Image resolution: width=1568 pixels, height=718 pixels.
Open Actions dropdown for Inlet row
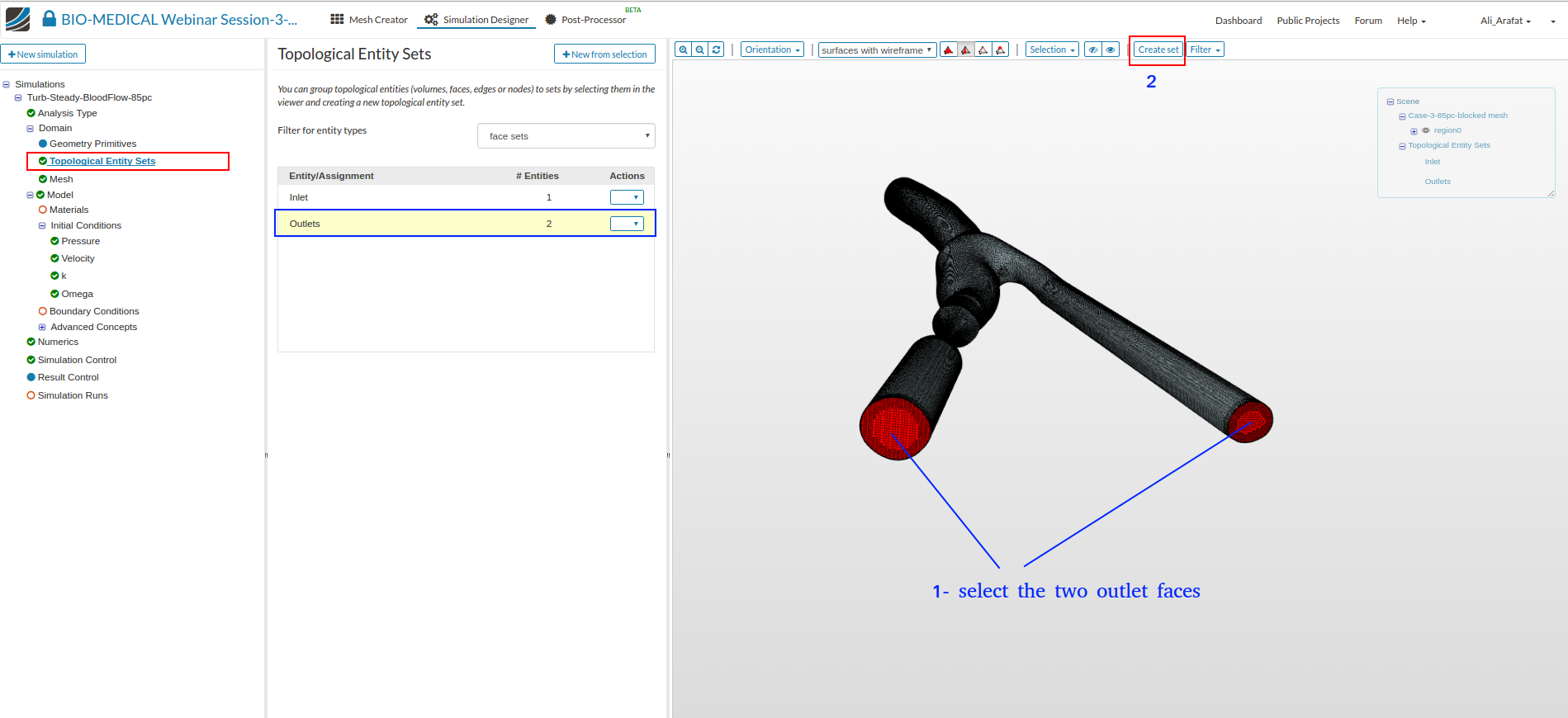click(627, 197)
